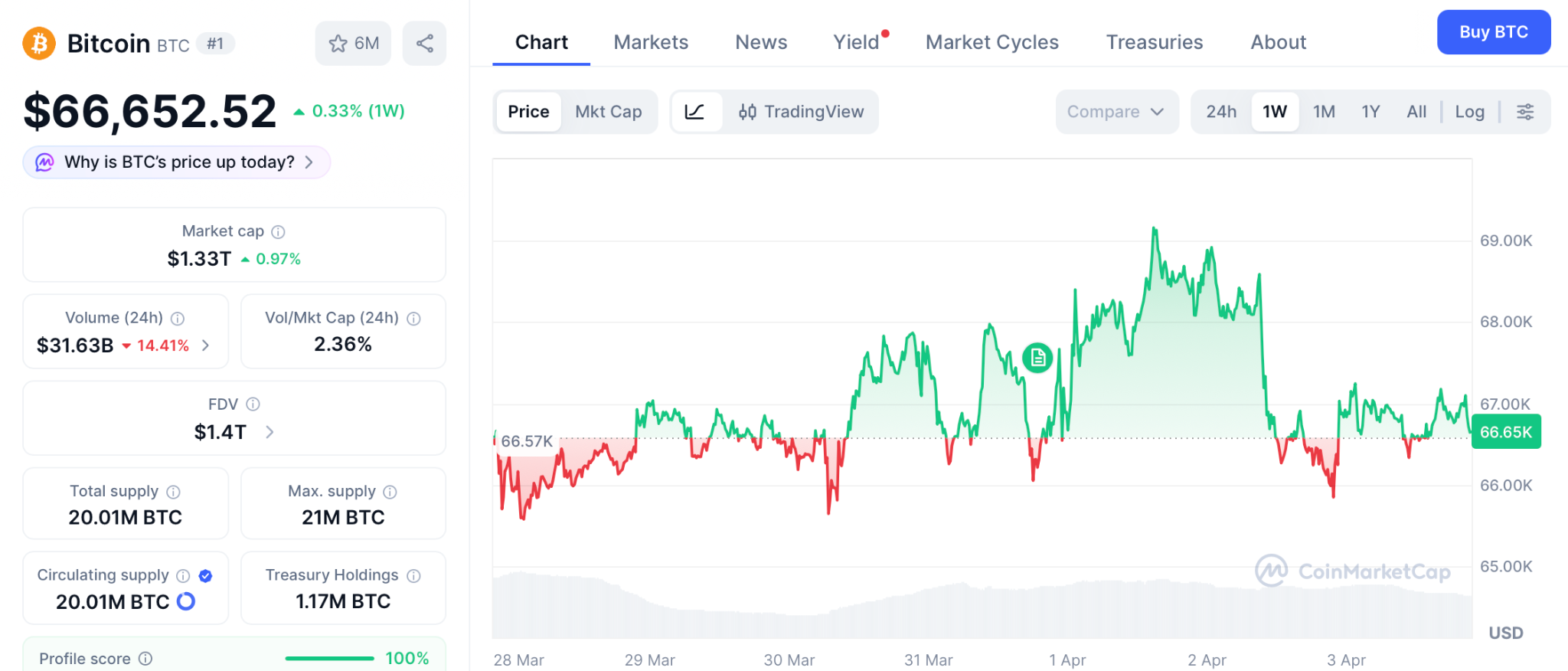
Task: Expand the FDV details chevron
Action: coord(269,433)
